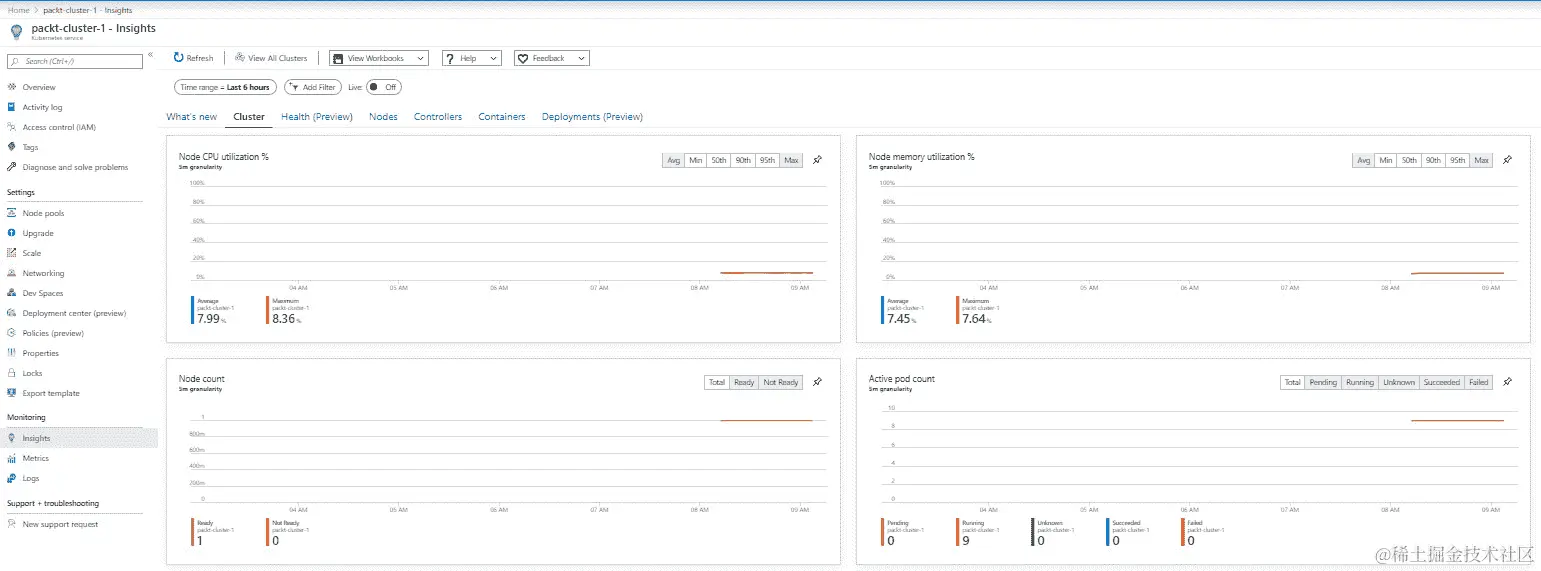
Task: Open the Activity log icon
Action: point(11,107)
